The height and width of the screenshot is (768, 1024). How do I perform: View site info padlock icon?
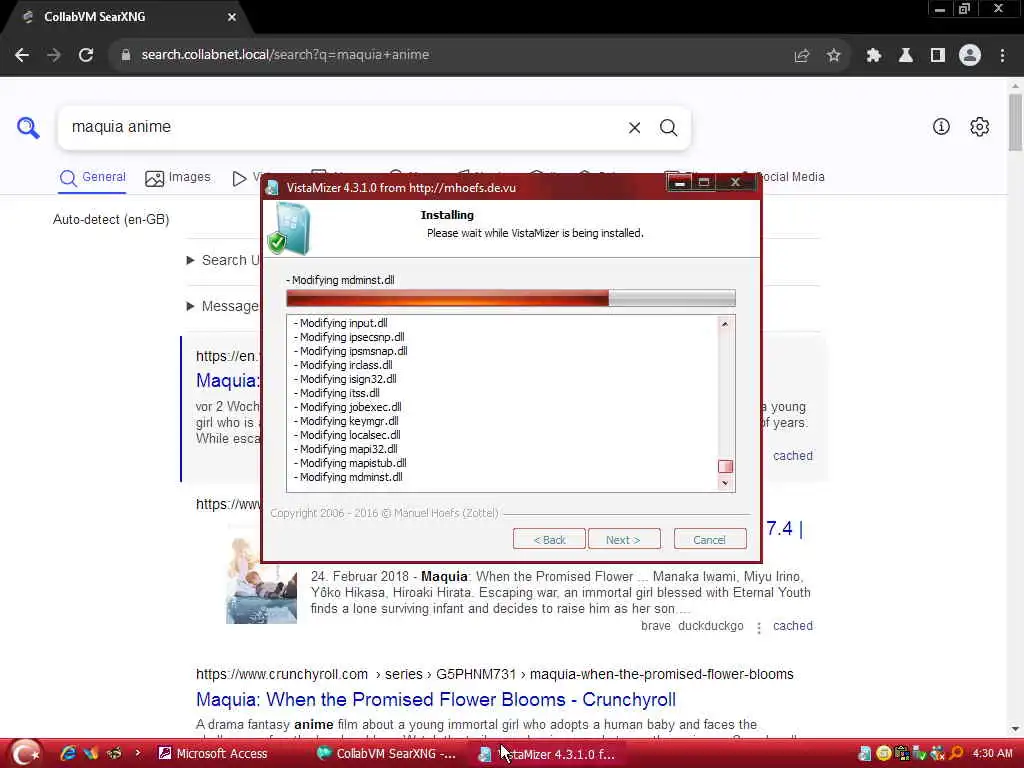pyautogui.click(x=125, y=55)
